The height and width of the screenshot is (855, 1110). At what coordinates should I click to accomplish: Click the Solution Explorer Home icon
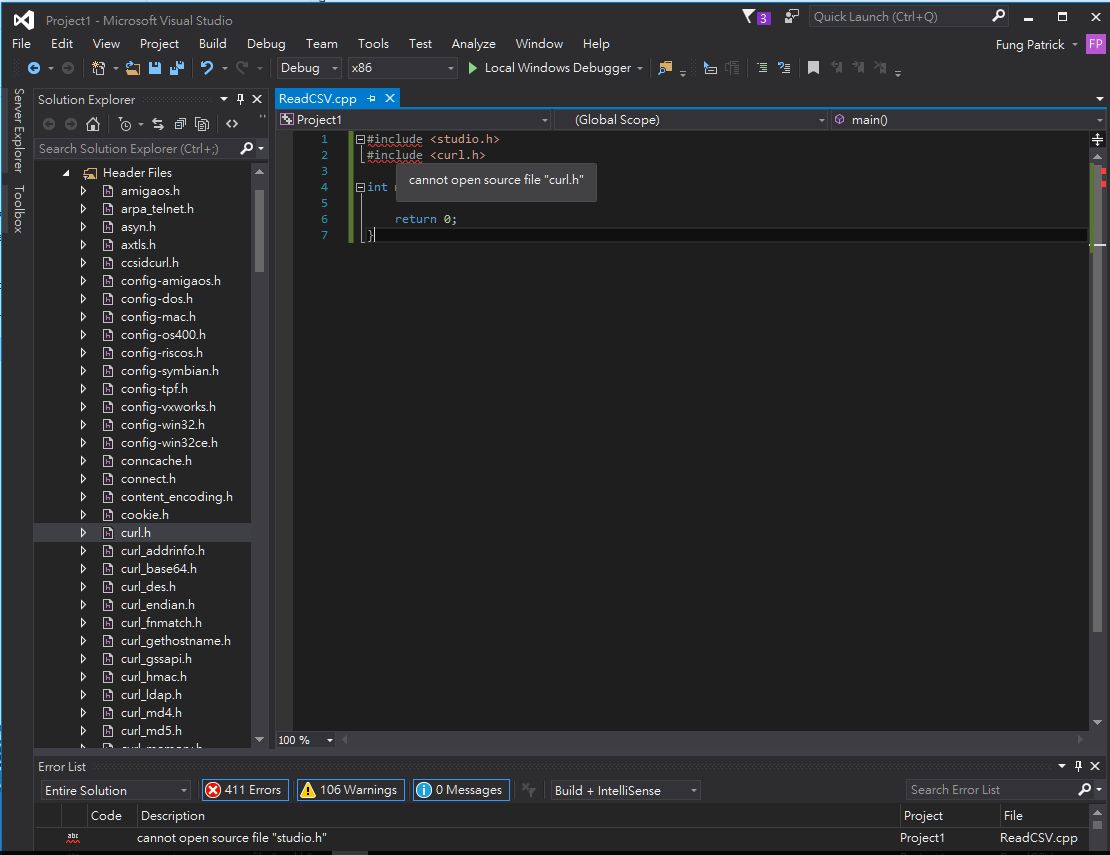point(93,125)
